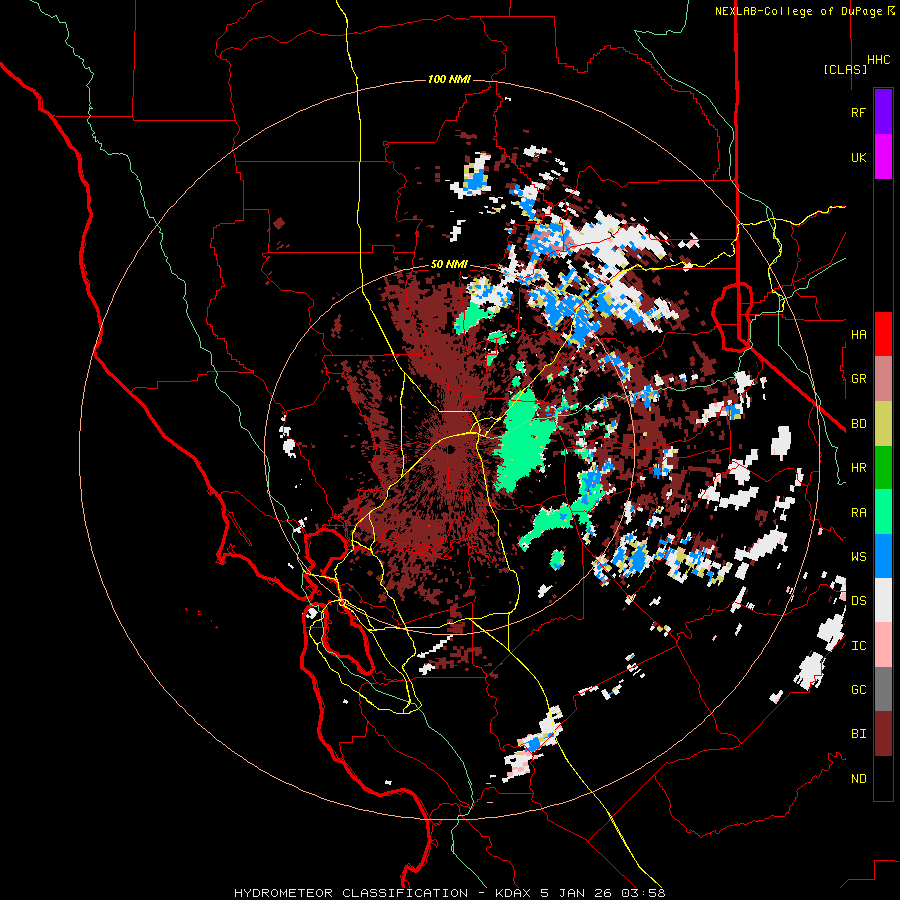
Task: Click the purple RF legend swatch
Action: pos(883,112)
